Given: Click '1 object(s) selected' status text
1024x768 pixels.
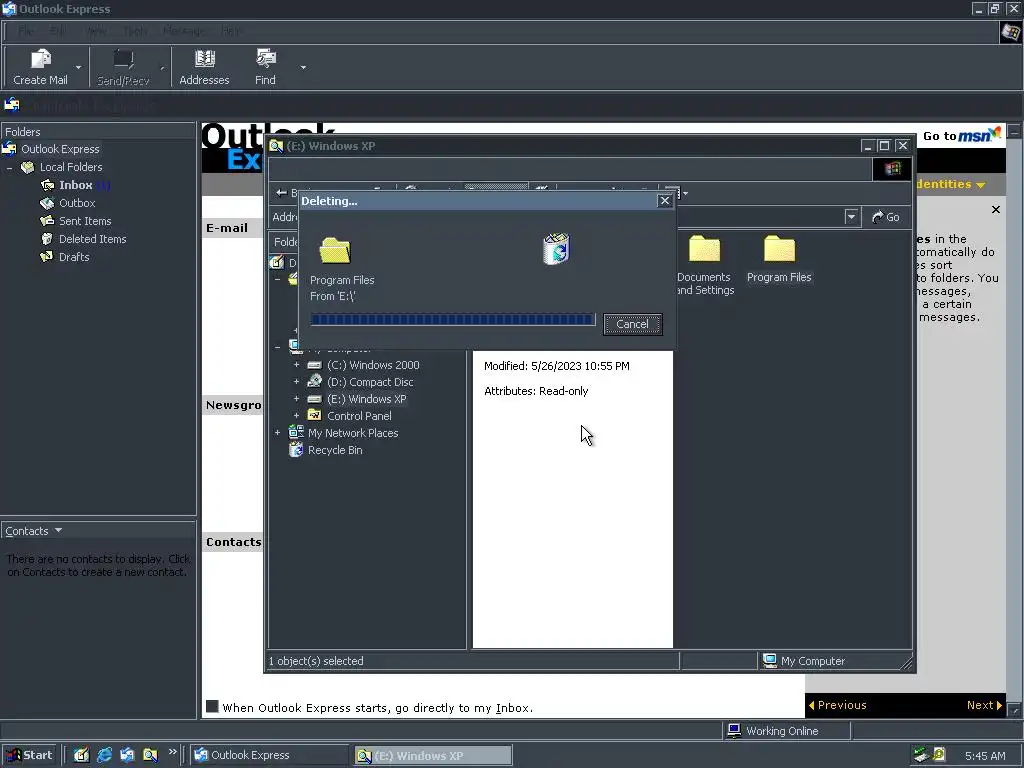Looking at the screenshot, I should (x=316, y=661).
